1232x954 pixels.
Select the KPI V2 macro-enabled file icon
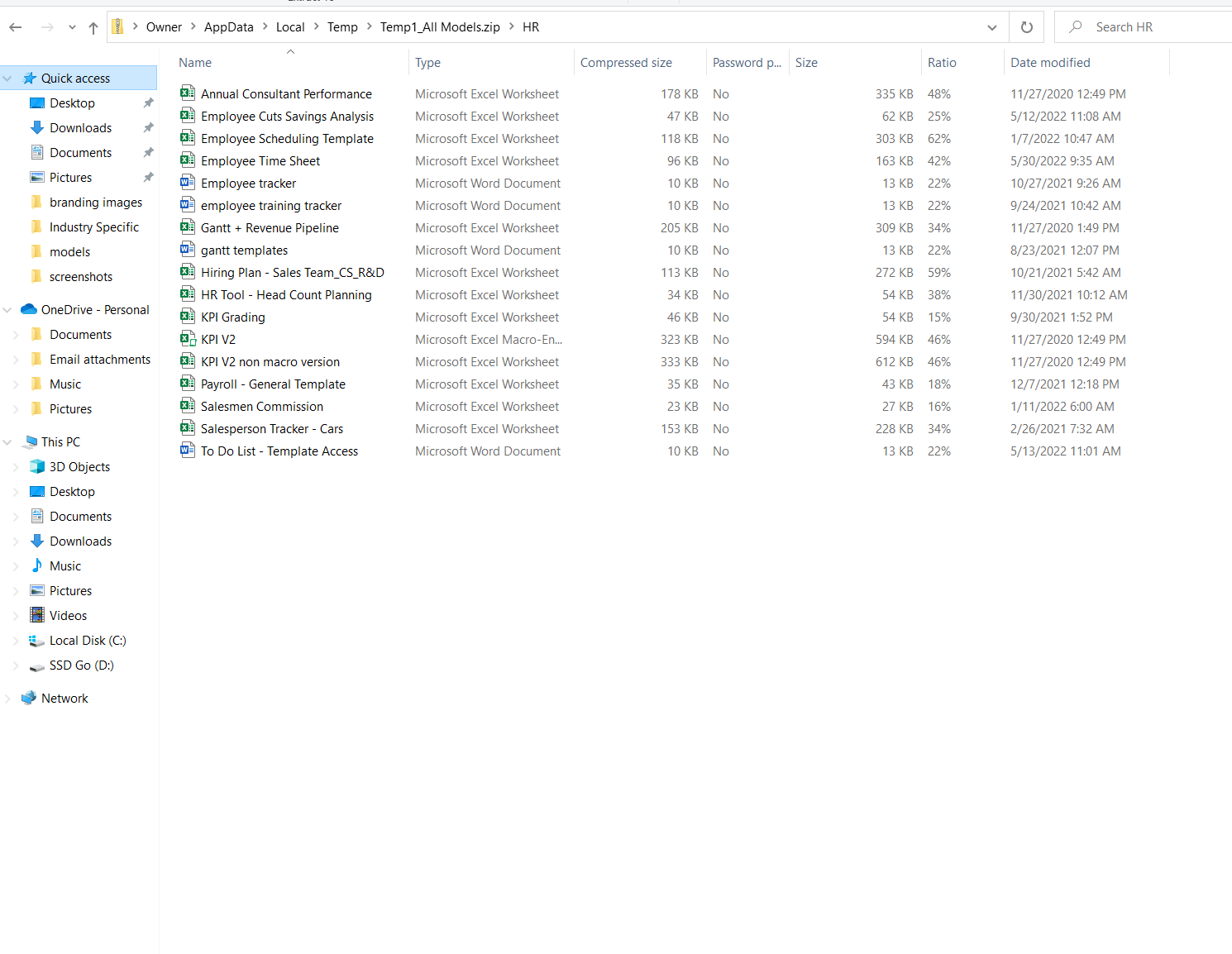(188, 339)
